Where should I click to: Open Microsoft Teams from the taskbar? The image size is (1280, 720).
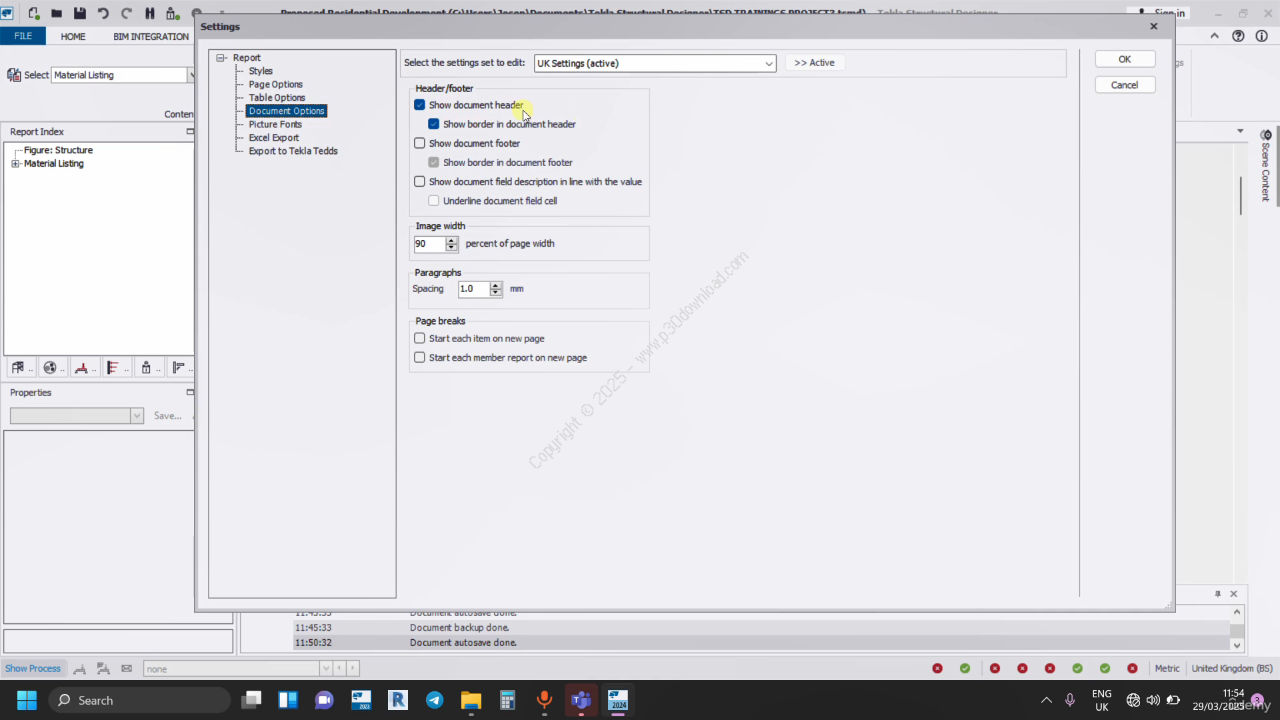point(580,700)
